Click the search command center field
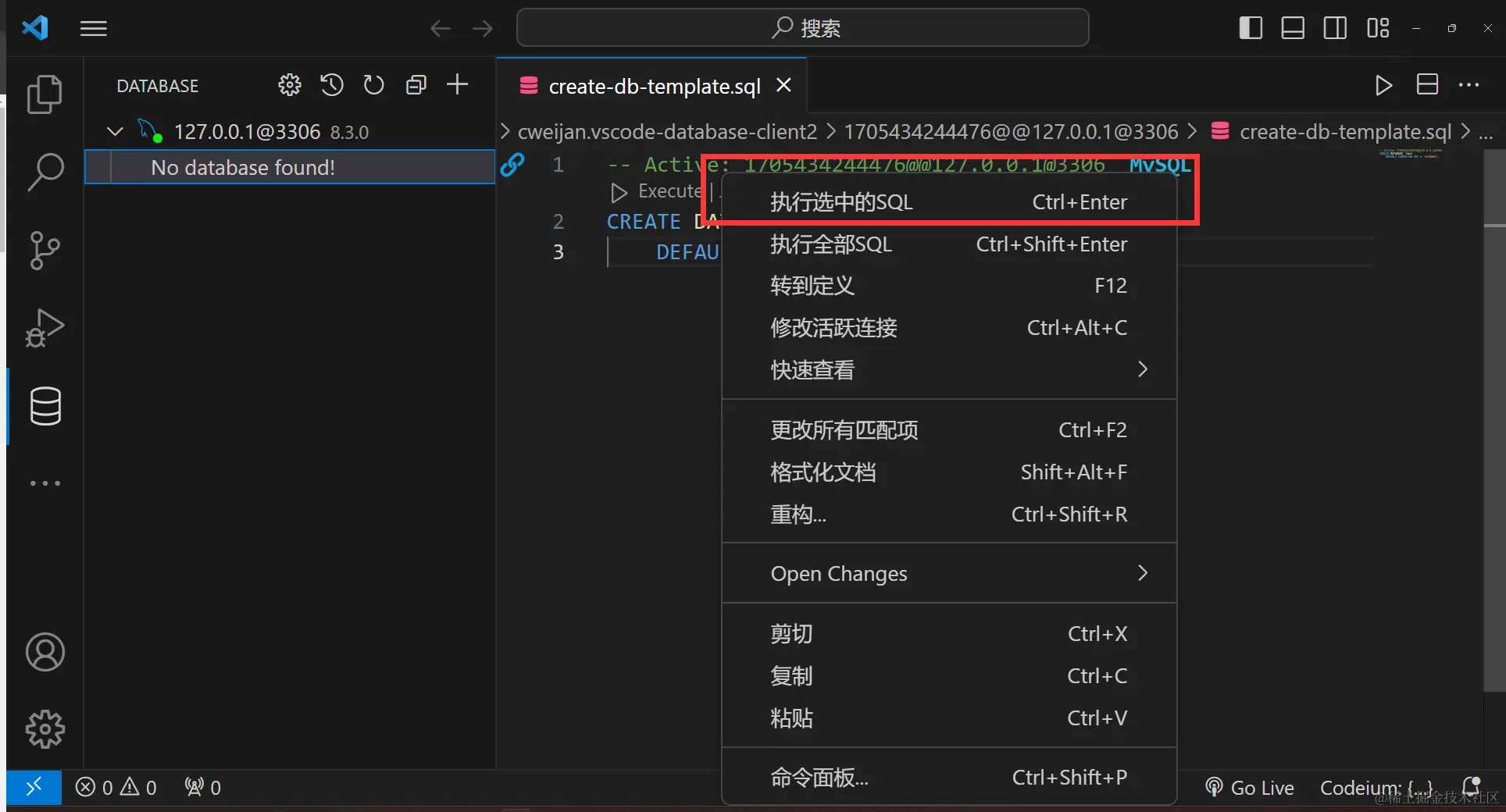Image resolution: width=1506 pixels, height=812 pixels. (802, 28)
